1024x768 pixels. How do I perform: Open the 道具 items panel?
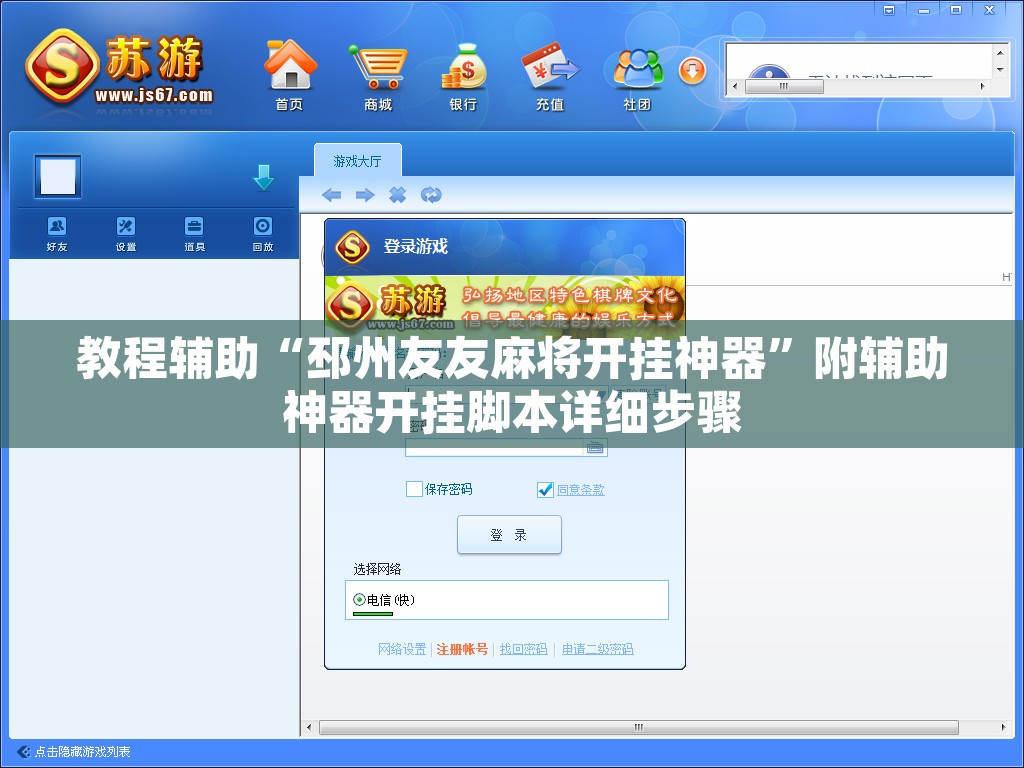click(x=194, y=233)
